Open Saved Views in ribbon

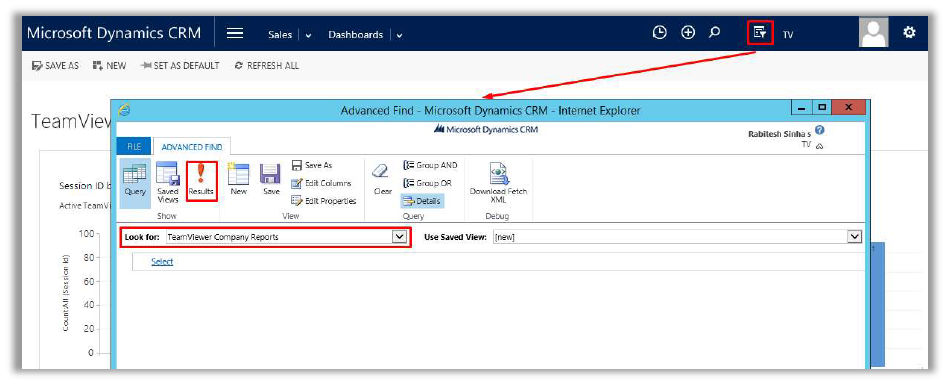(x=167, y=182)
